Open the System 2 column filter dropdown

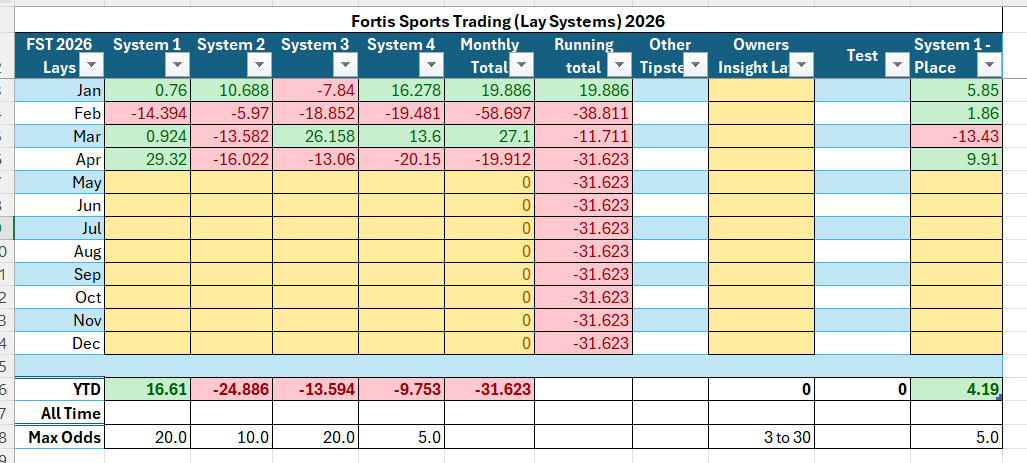(260, 65)
